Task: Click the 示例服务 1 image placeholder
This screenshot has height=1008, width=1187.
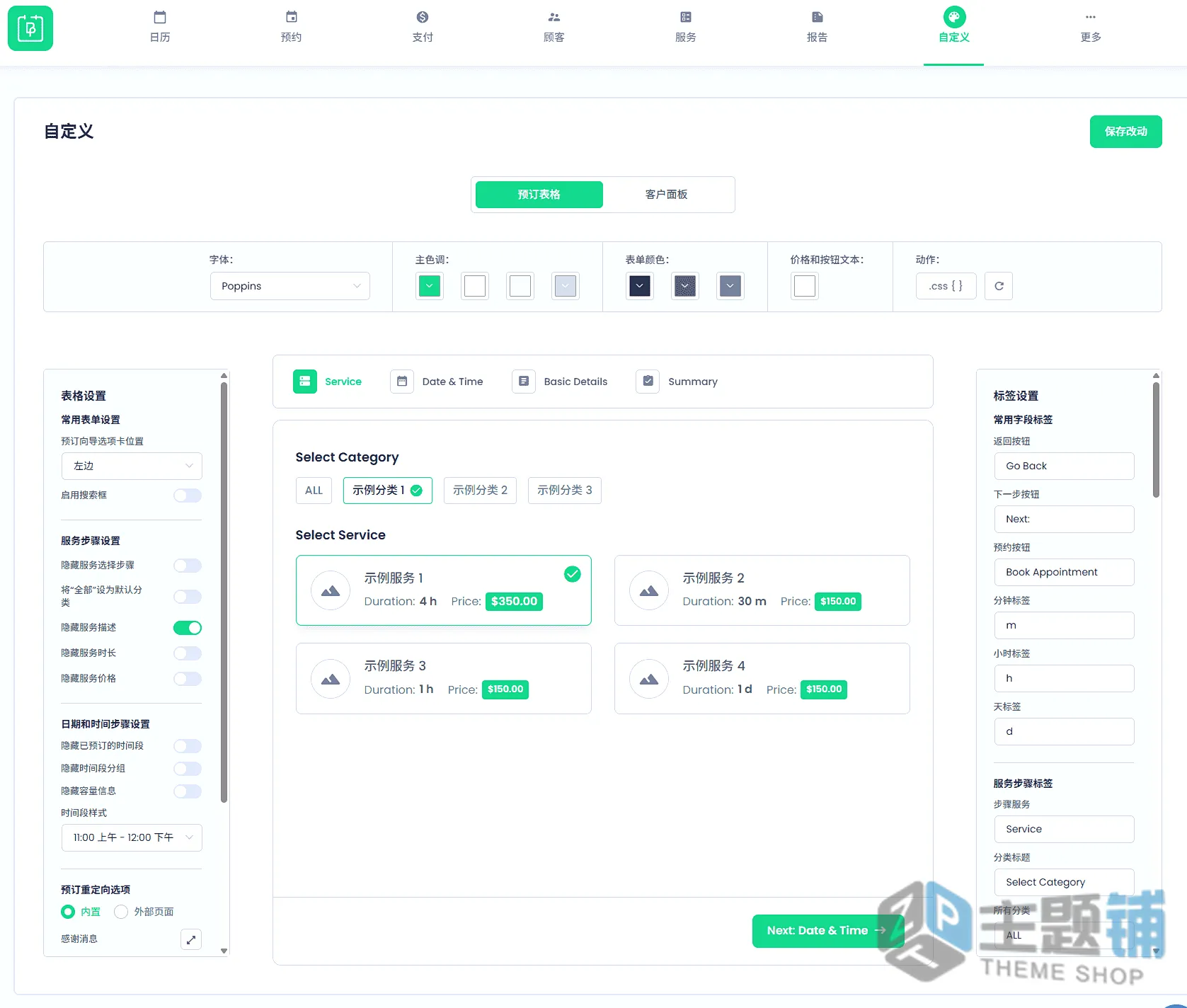Action: [331, 590]
